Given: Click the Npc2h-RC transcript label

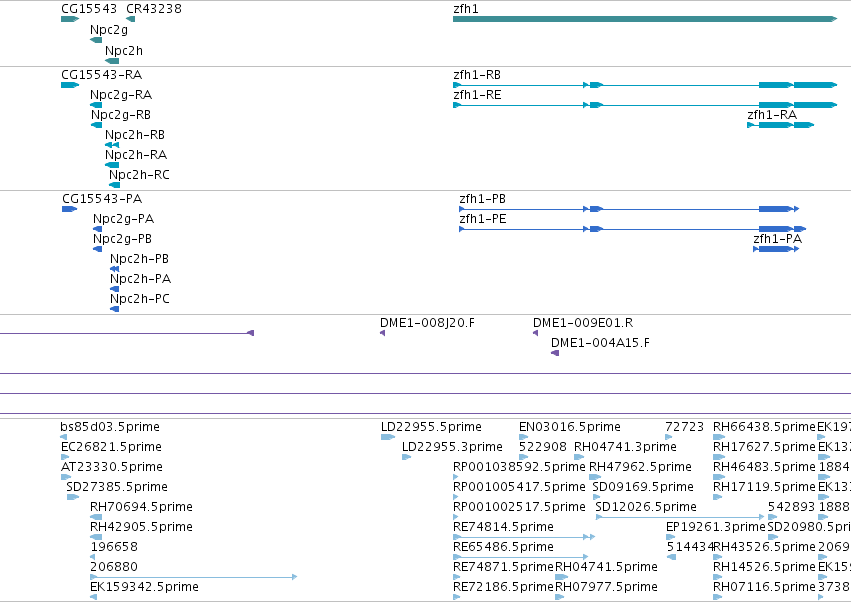Looking at the screenshot, I should [139, 175].
